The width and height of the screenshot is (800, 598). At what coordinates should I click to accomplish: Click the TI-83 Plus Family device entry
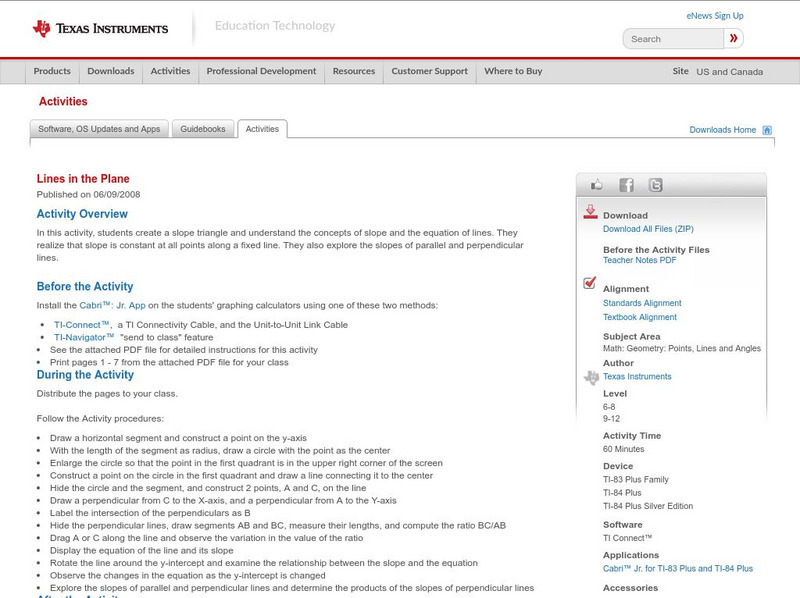pos(636,480)
